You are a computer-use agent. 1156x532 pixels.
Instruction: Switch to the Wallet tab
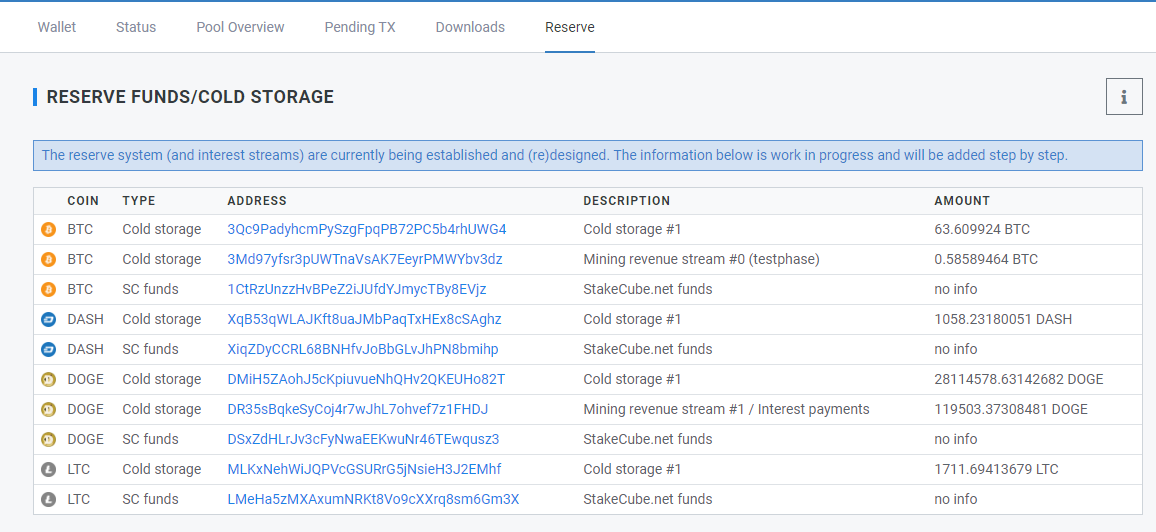pyautogui.click(x=57, y=27)
